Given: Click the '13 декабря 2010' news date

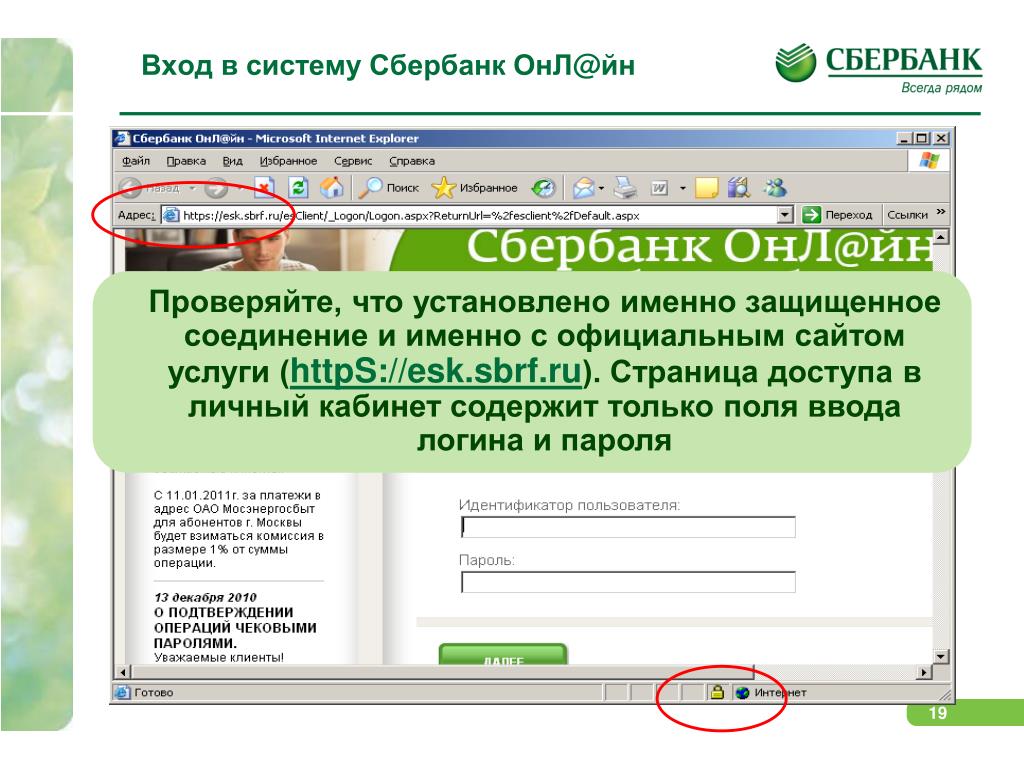Looking at the screenshot, I should pos(205,597).
